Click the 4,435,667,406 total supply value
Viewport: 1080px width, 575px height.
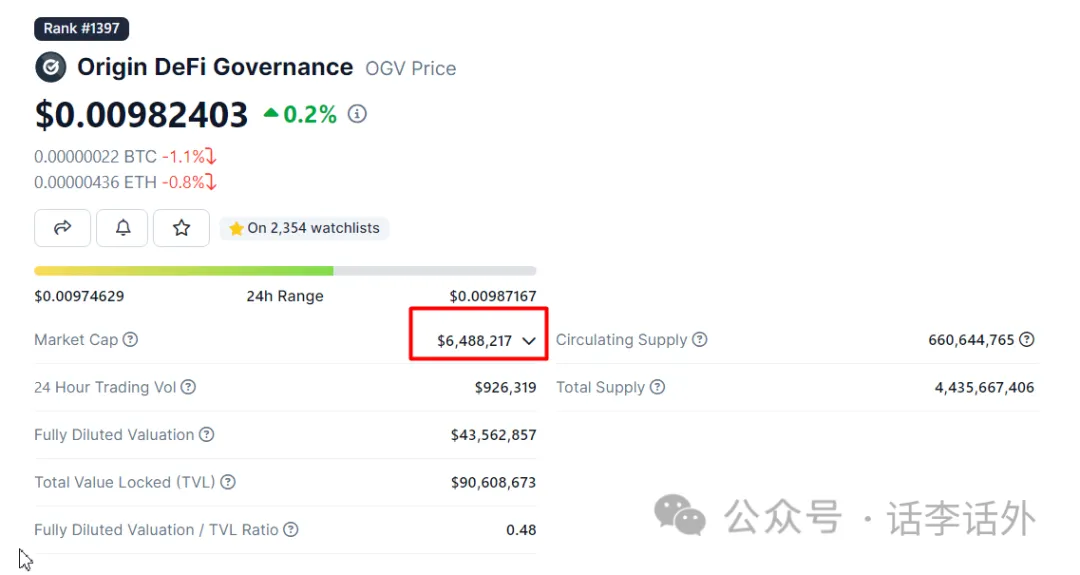pyautogui.click(x=984, y=388)
